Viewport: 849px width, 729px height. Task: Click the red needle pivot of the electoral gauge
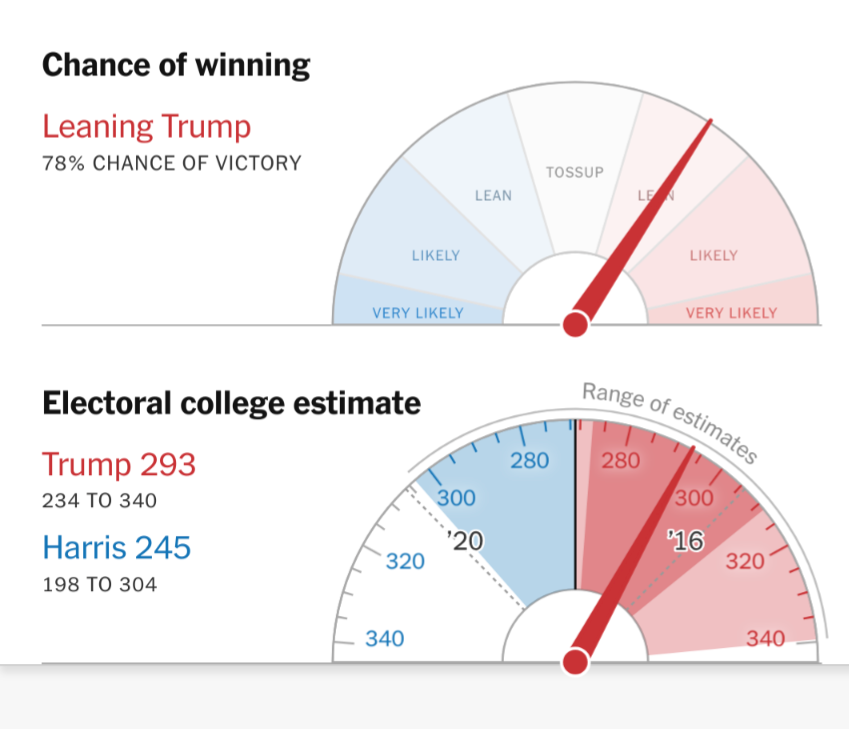(x=575, y=661)
